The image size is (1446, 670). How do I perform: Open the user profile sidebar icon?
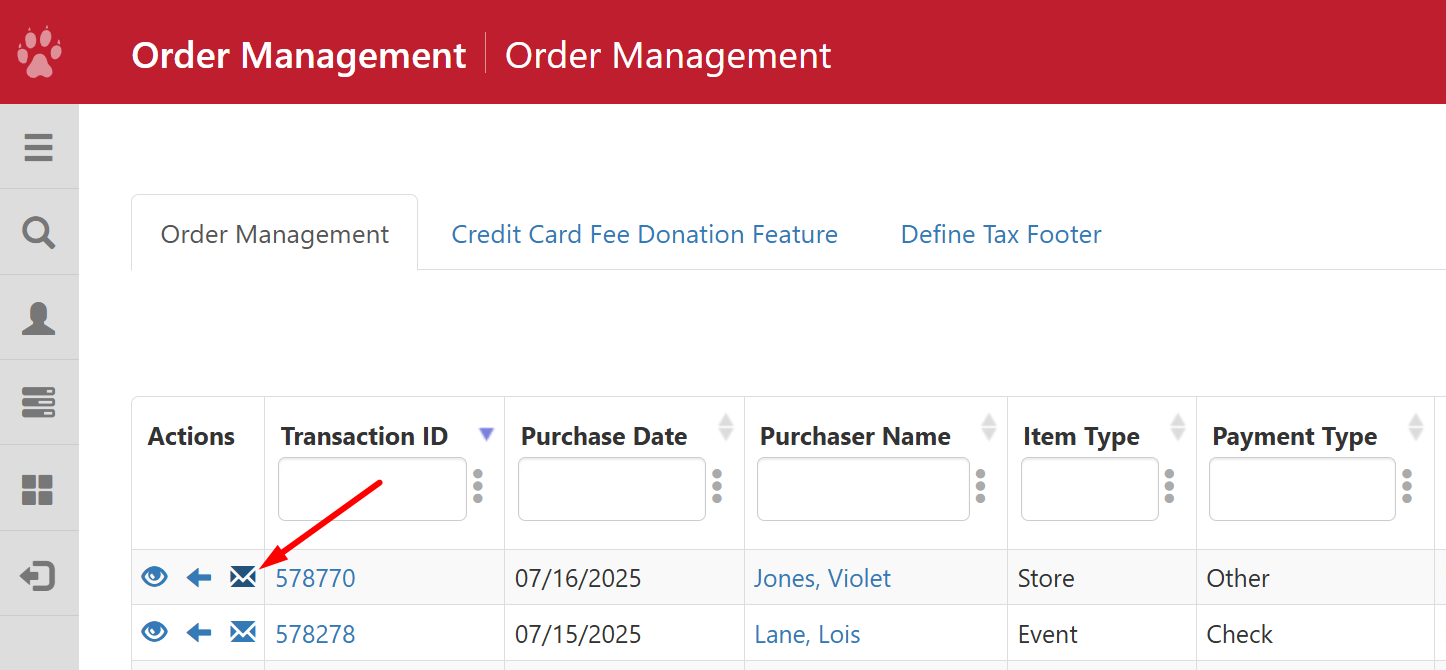[39, 318]
